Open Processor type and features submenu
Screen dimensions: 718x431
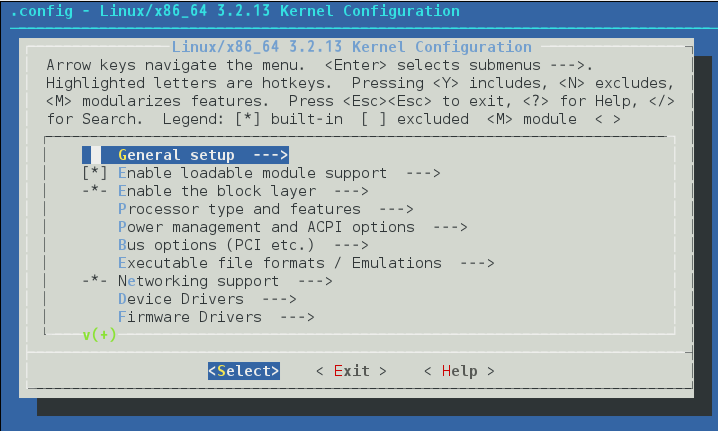266,209
